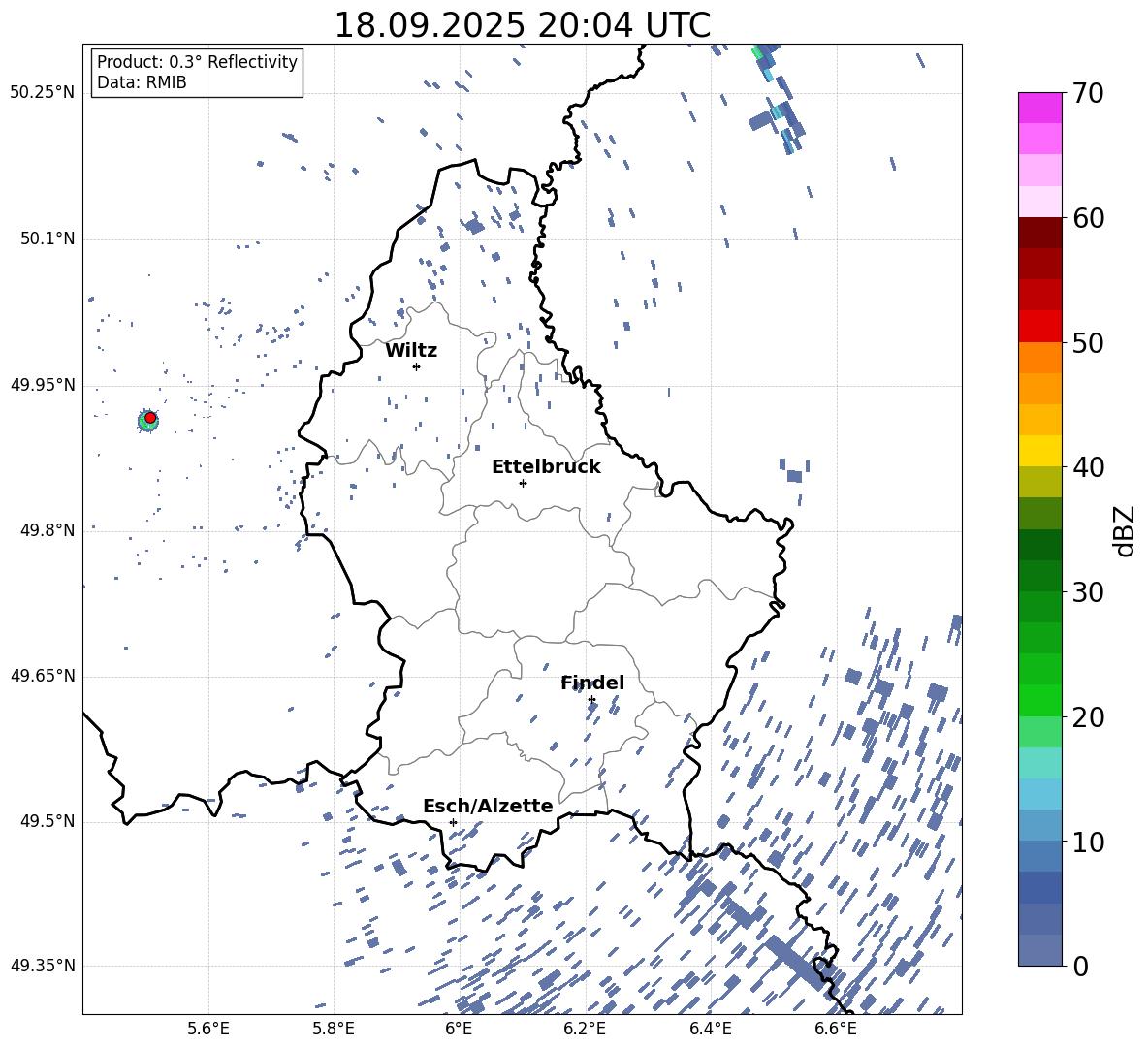The width and height of the screenshot is (1148, 1048).
Task: Click the olive colorbar segment below 40
Action: point(1039,482)
